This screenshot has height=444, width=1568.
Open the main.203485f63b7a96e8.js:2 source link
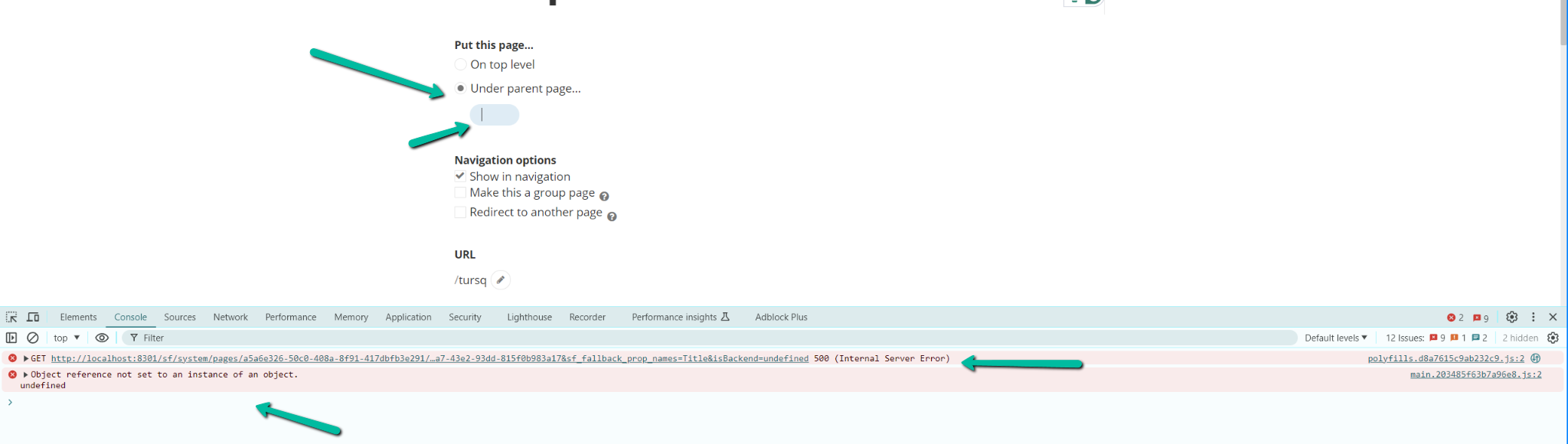[x=1475, y=374]
